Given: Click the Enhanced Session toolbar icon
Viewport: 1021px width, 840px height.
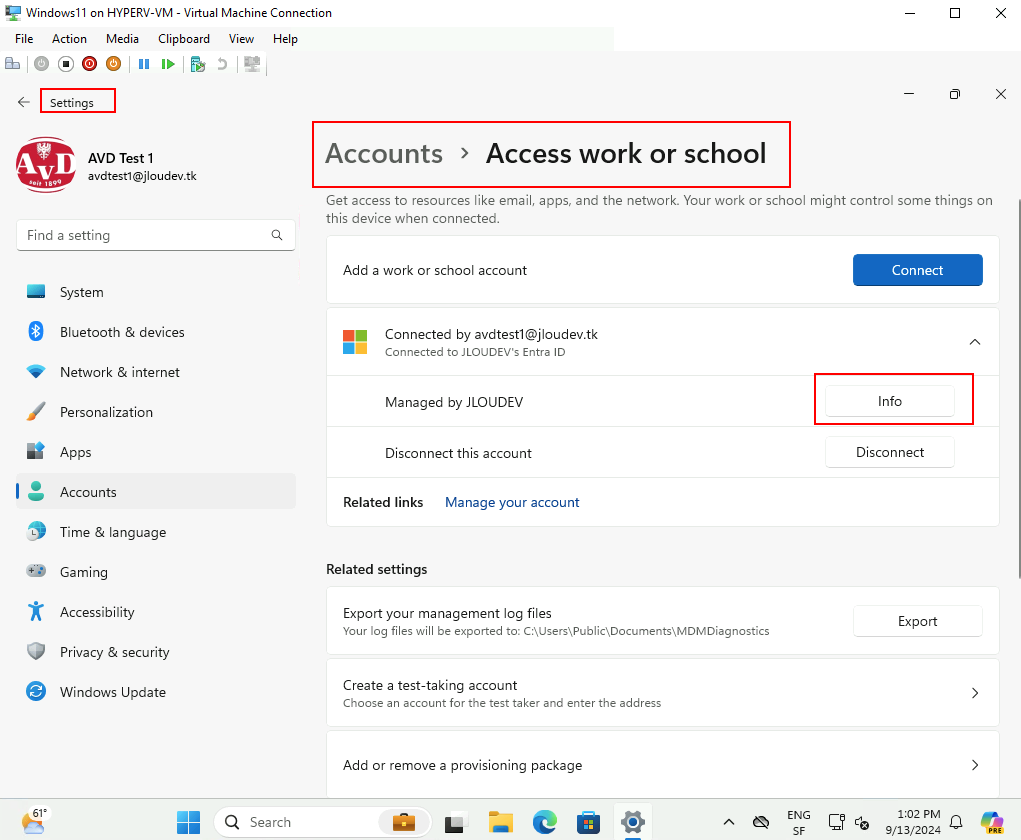Looking at the screenshot, I should click(252, 64).
